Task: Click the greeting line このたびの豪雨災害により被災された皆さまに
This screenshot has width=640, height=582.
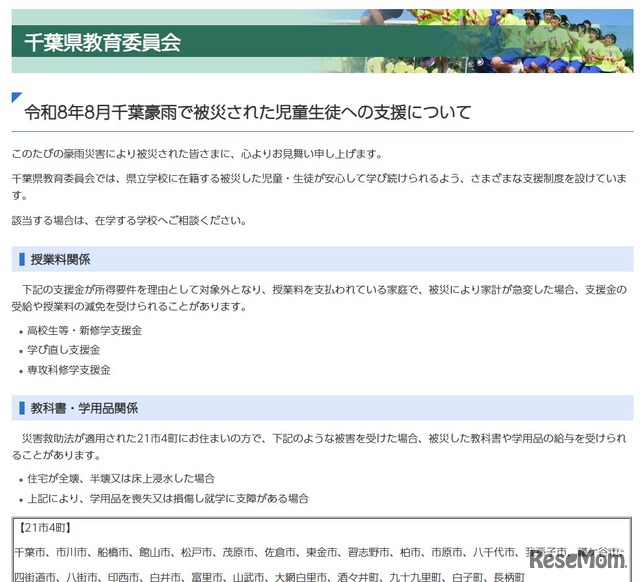Action: [x=198, y=154]
